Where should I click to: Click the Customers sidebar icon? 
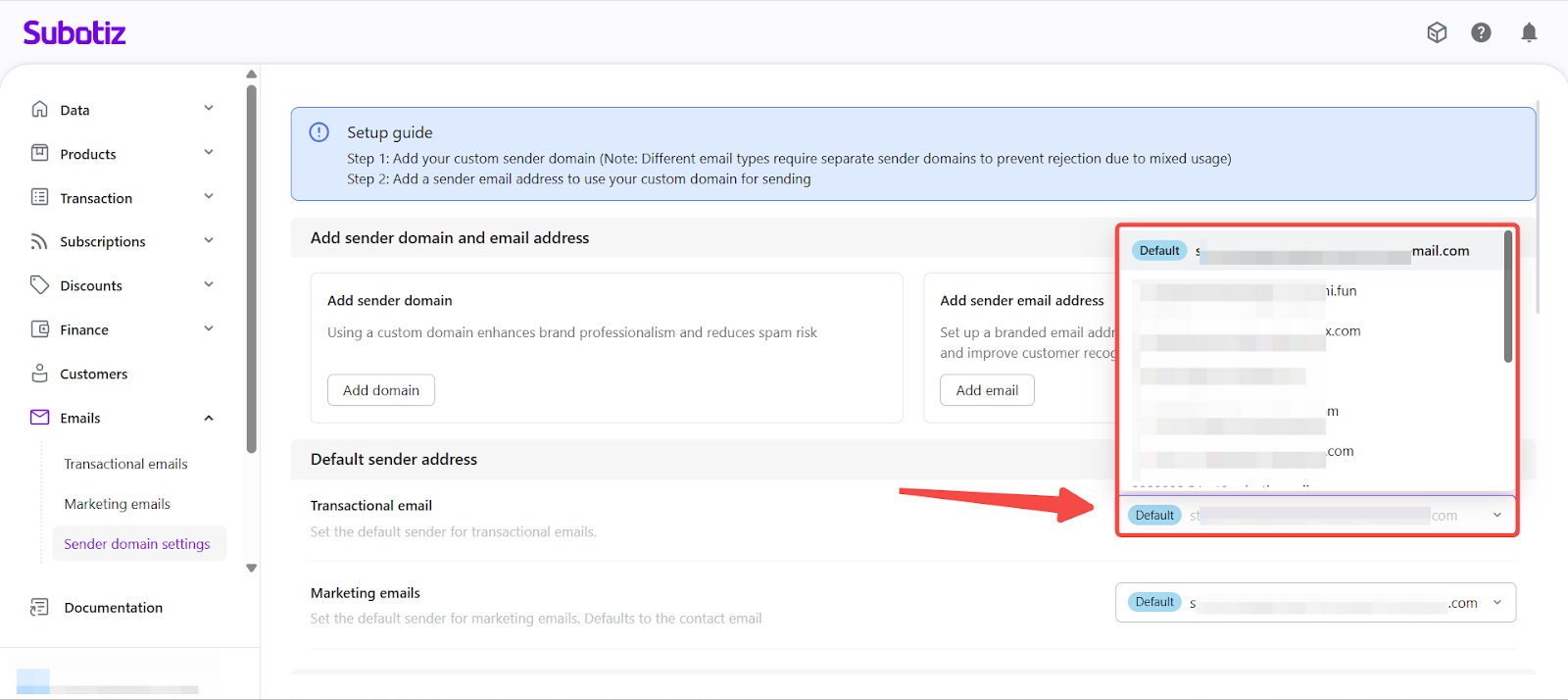coord(40,374)
